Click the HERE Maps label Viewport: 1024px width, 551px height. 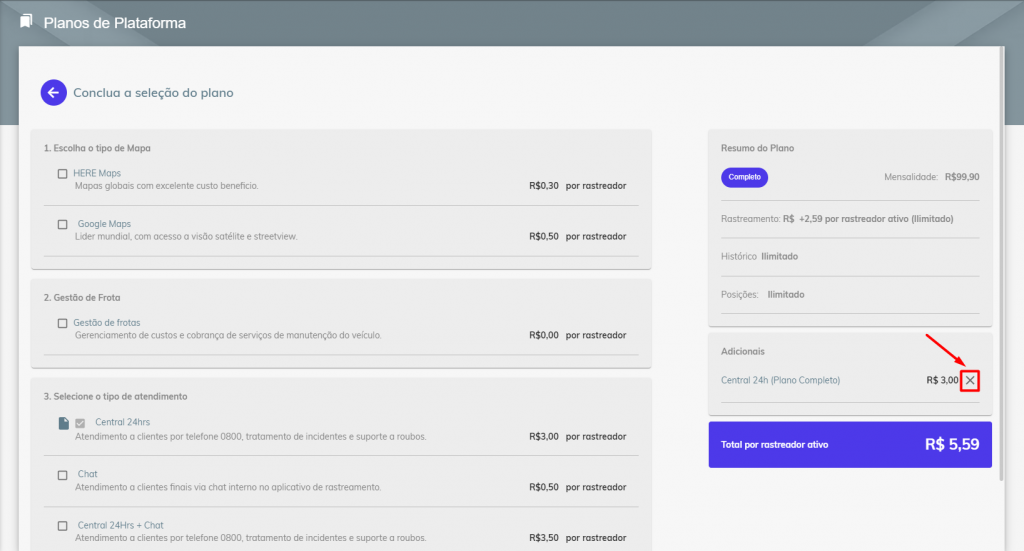tap(97, 173)
